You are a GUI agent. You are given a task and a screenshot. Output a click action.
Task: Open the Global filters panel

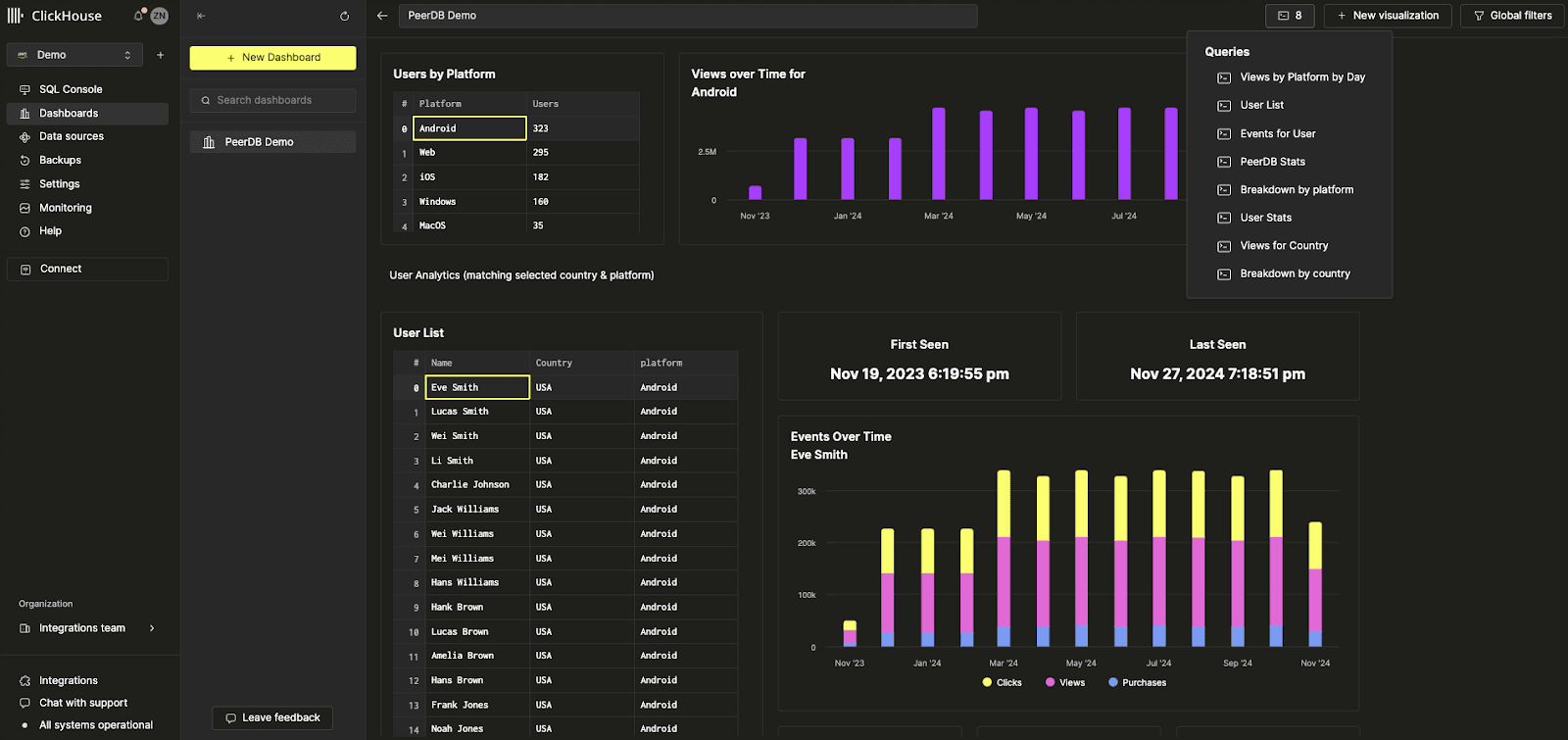(1512, 16)
